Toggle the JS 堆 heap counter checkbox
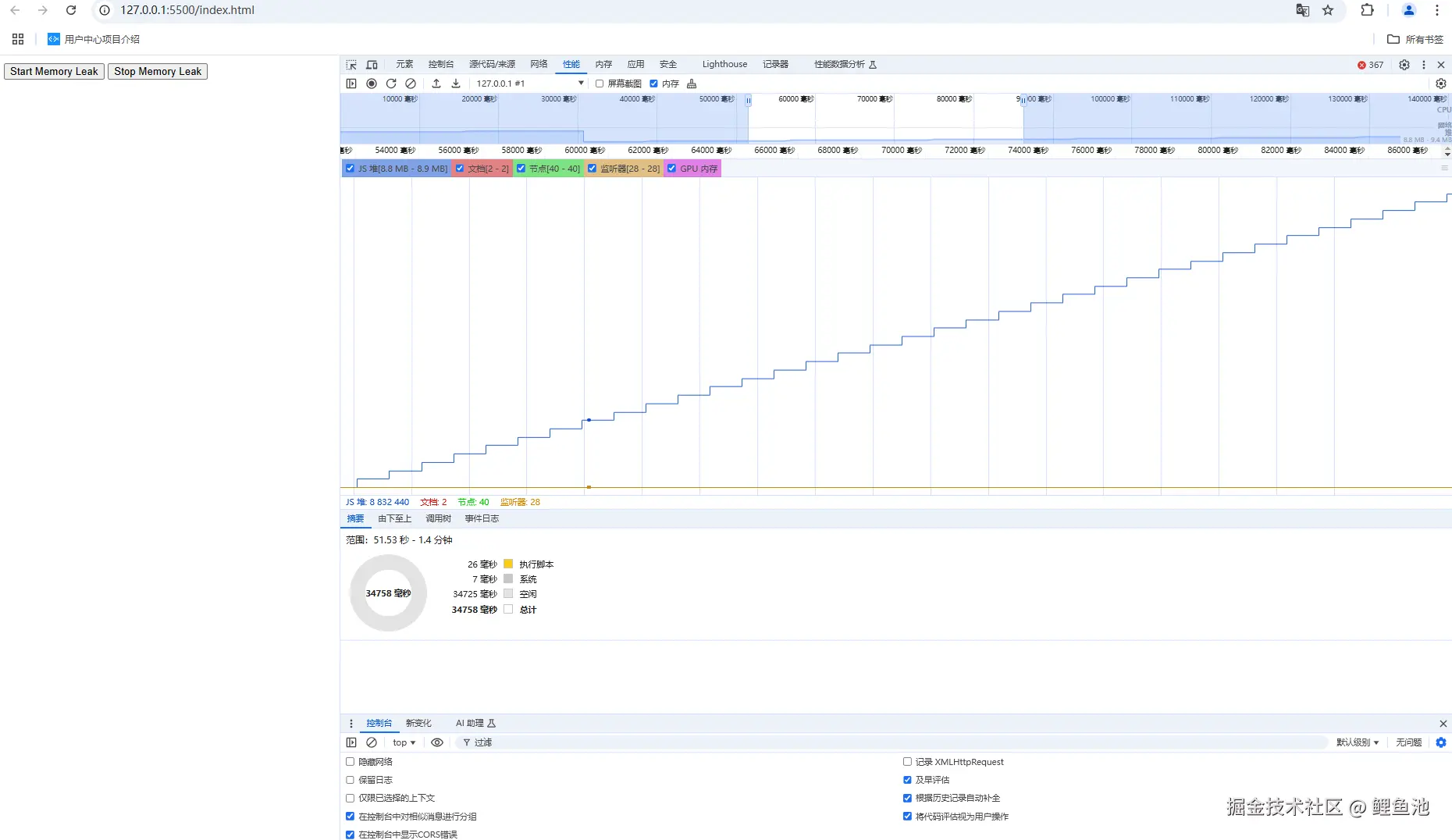The image size is (1452, 840). pos(350,169)
